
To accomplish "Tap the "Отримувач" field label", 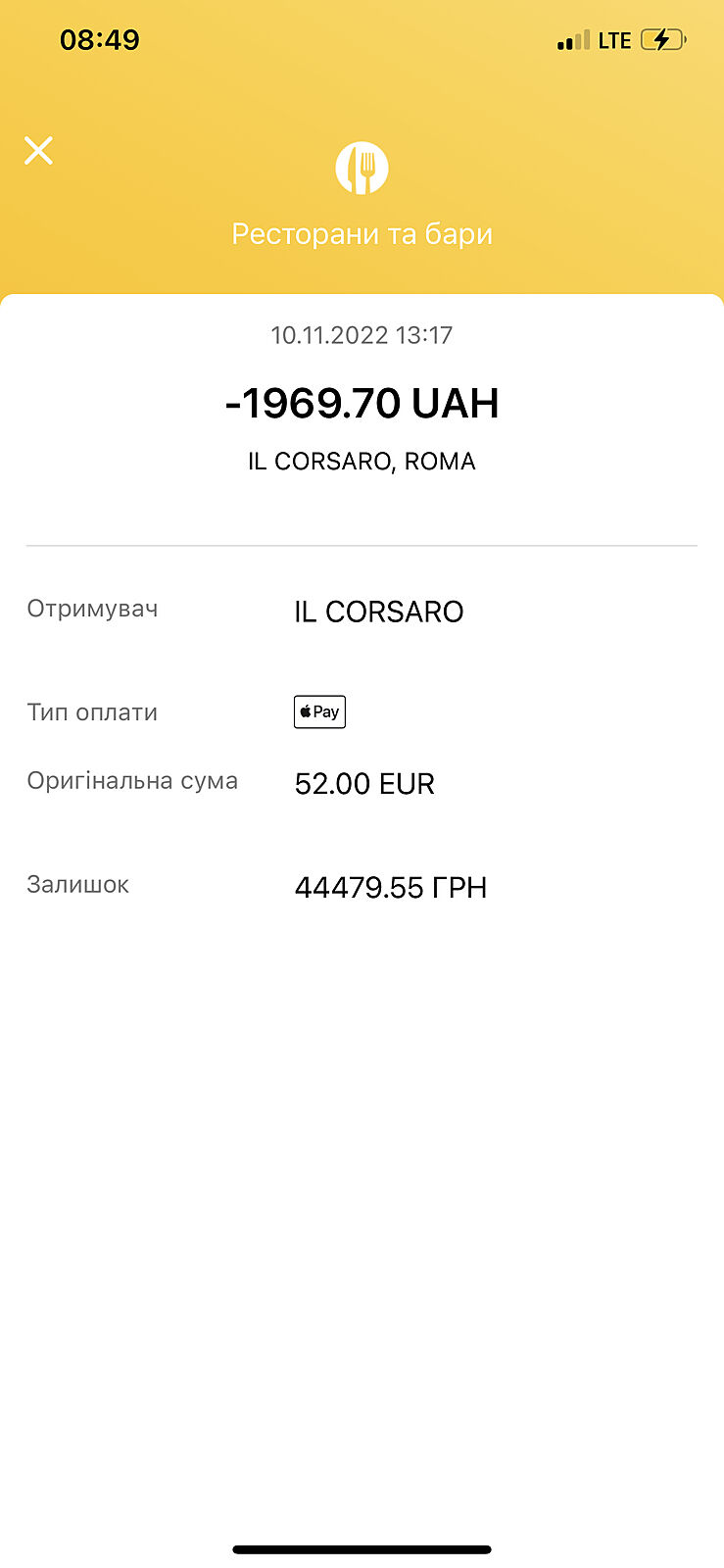I will point(92,609).
